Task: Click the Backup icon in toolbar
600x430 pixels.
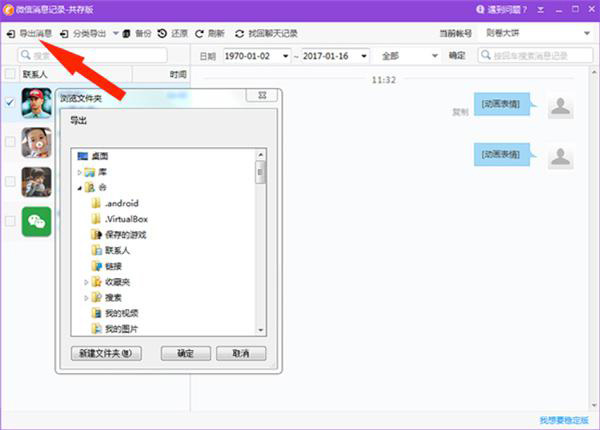Action: tap(126, 34)
